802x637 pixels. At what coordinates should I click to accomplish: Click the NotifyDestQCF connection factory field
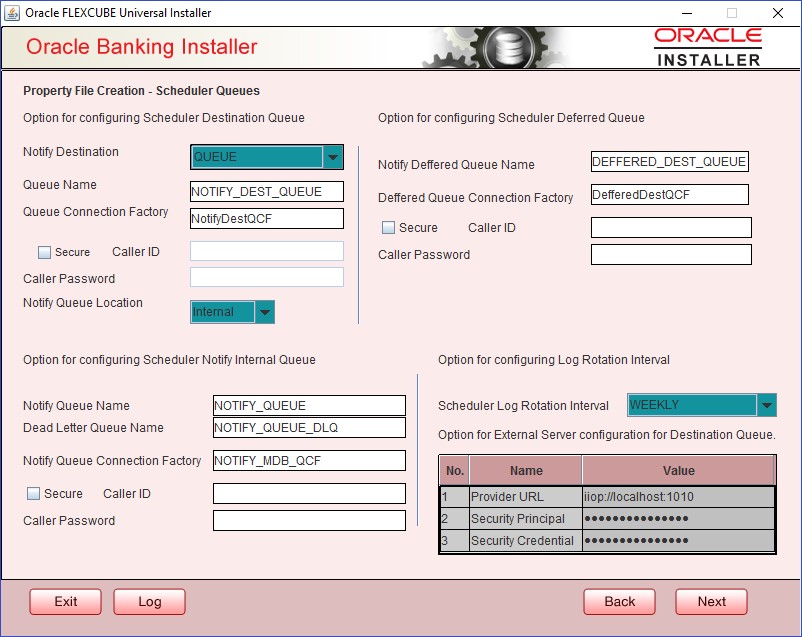coord(267,218)
